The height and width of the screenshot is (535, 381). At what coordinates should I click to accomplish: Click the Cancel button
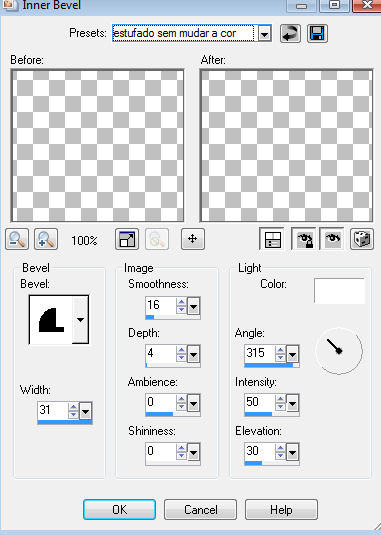[201, 509]
